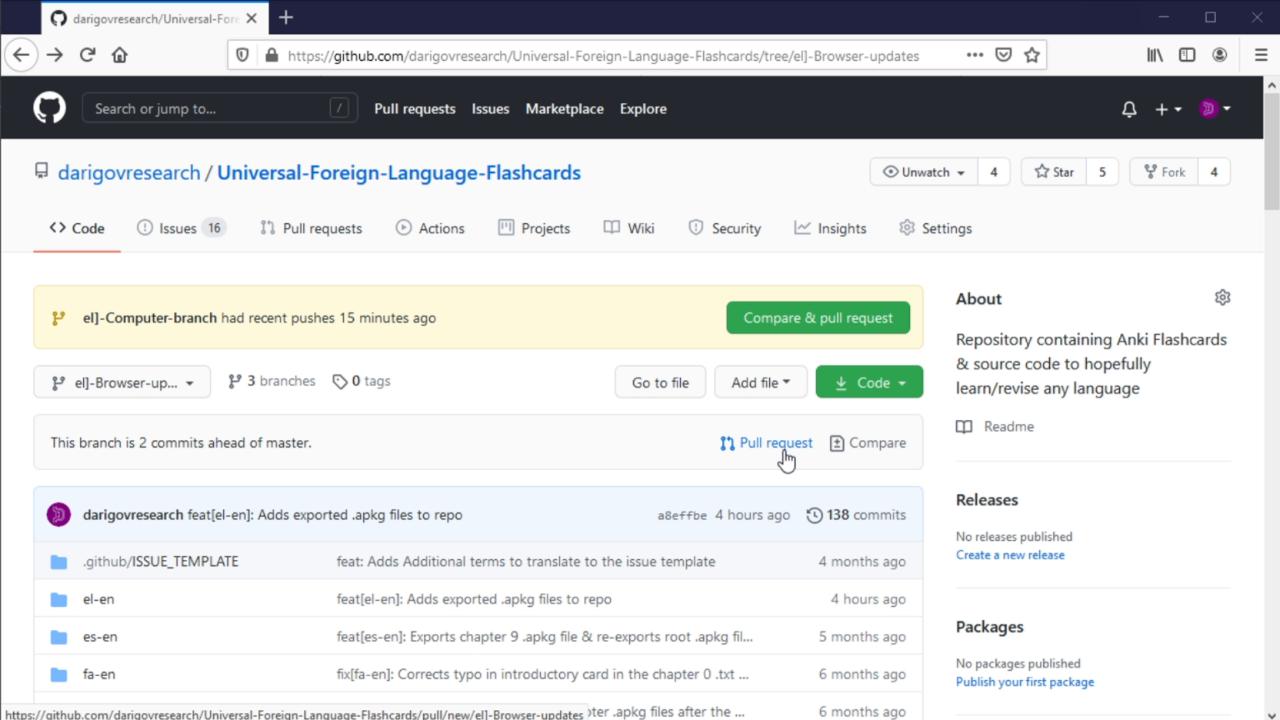Expand the el]-Browser-up... branch selector
Screen dimensions: 1280x720
pyautogui.click(x=122, y=382)
